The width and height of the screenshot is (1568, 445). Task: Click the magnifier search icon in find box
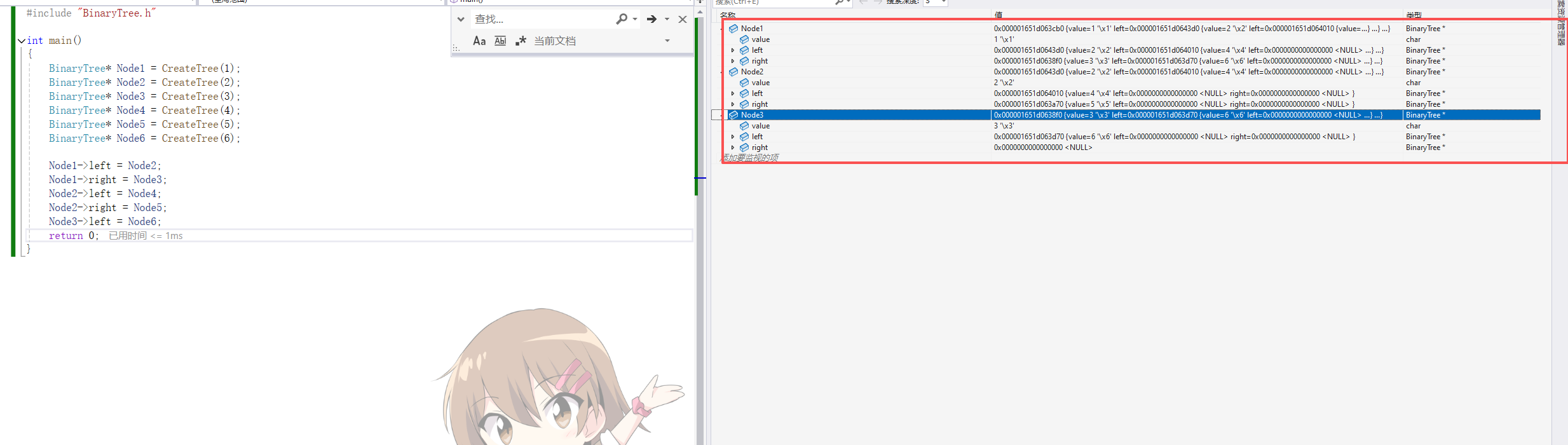pos(622,19)
